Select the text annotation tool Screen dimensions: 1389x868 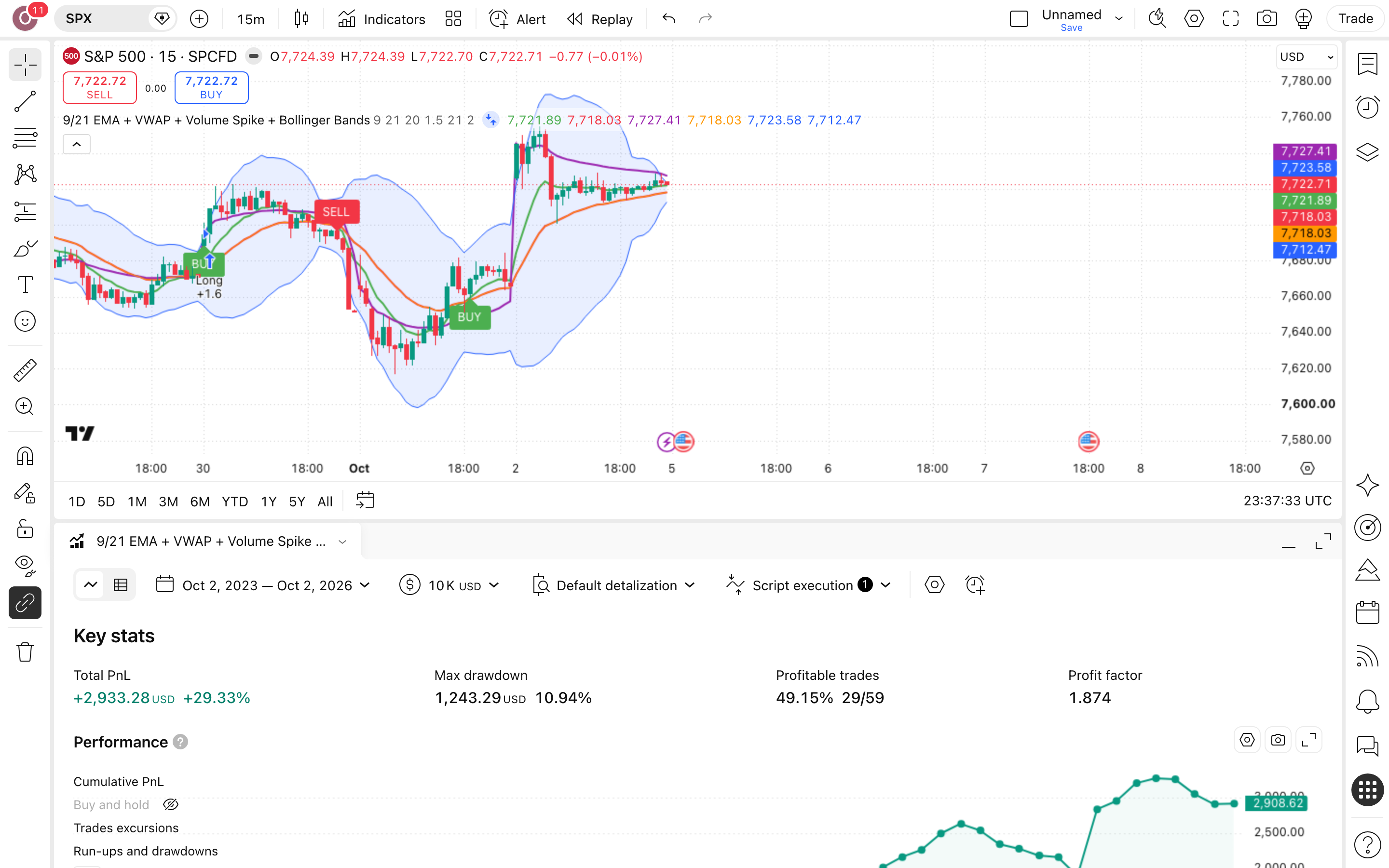tap(25, 285)
